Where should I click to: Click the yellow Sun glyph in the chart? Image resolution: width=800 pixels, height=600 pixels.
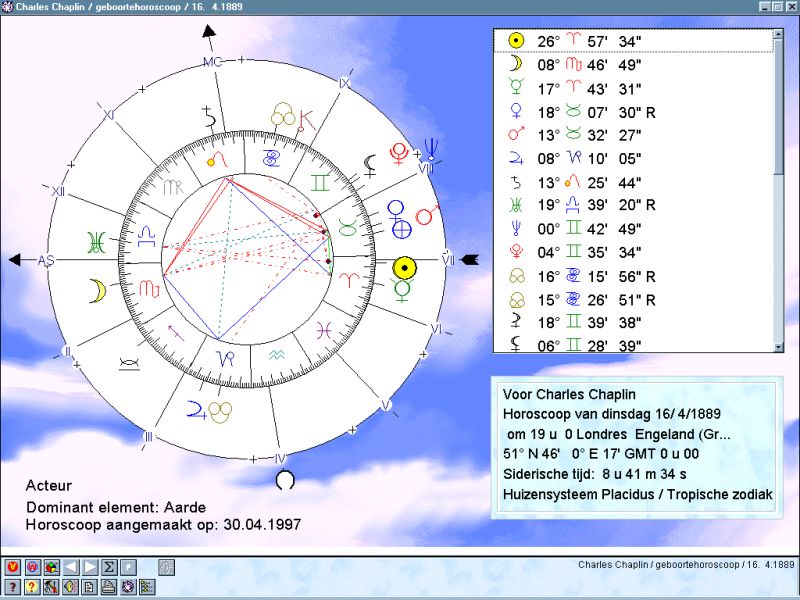click(x=405, y=267)
